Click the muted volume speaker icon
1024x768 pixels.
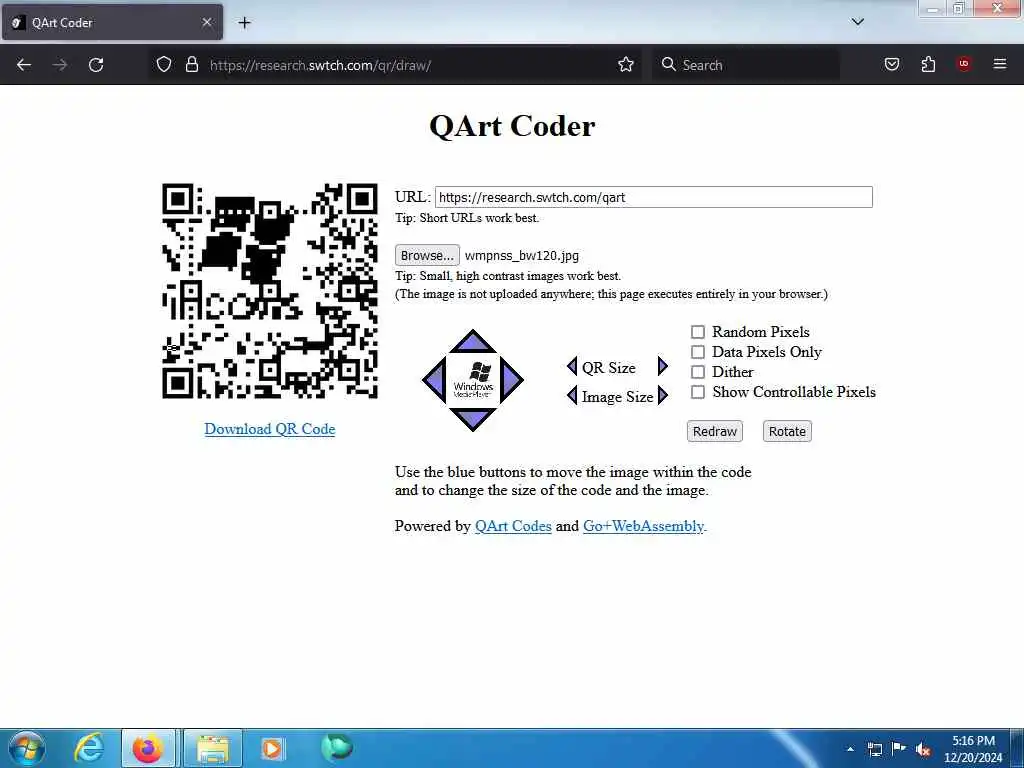923,750
